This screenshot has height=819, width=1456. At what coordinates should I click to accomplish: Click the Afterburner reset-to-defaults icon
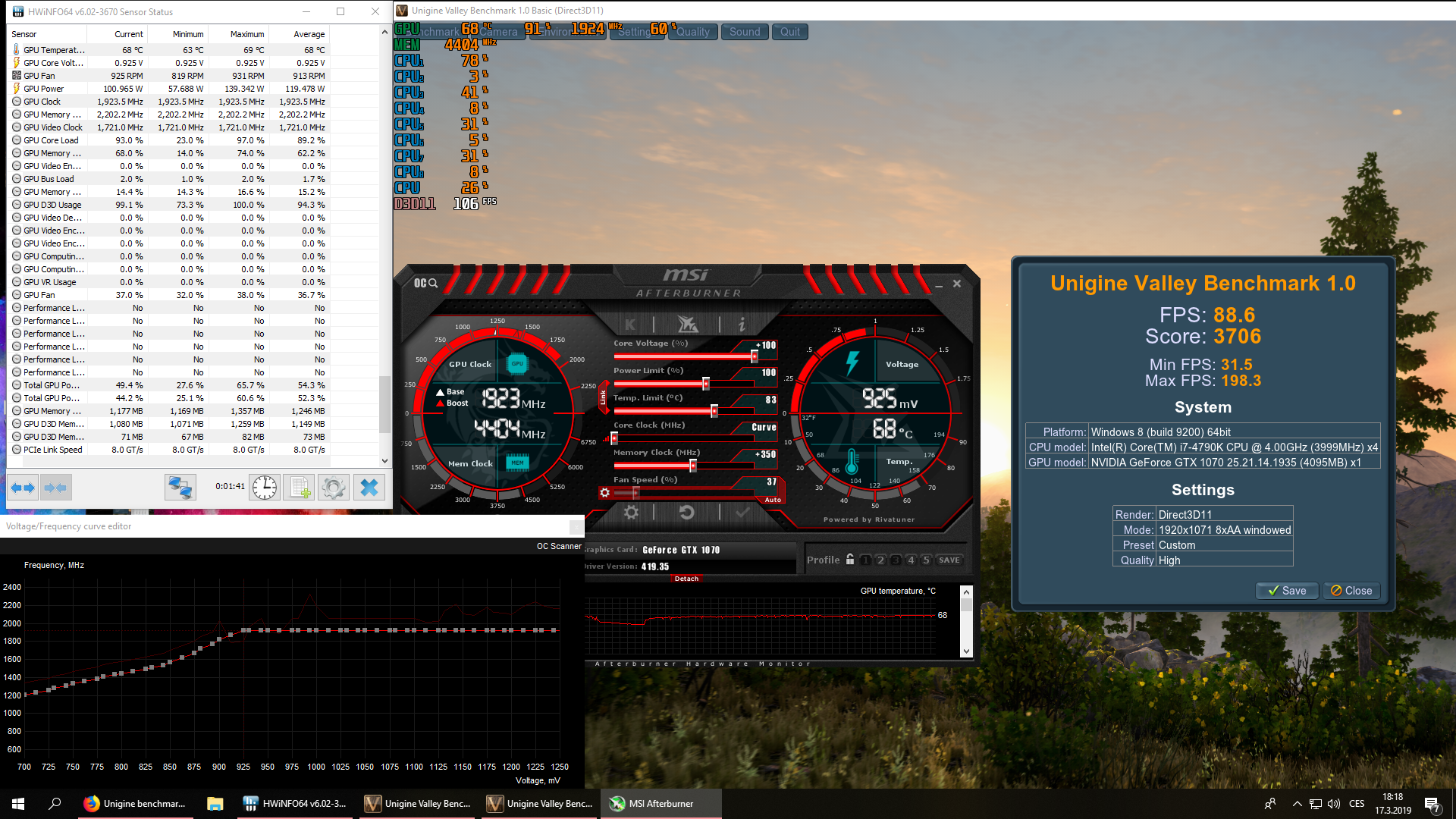coord(686,513)
